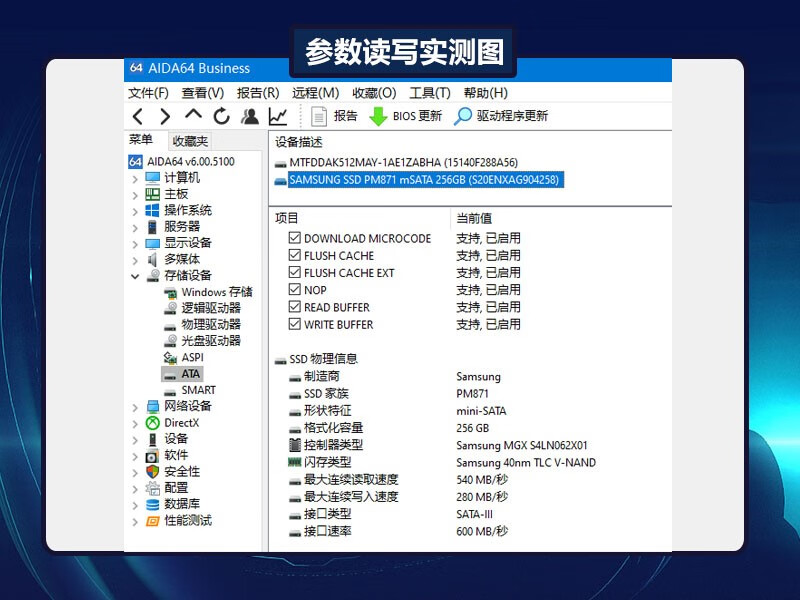This screenshot has width=800, height=600.
Task: Open the 文件(F) menu
Action: (148, 93)
